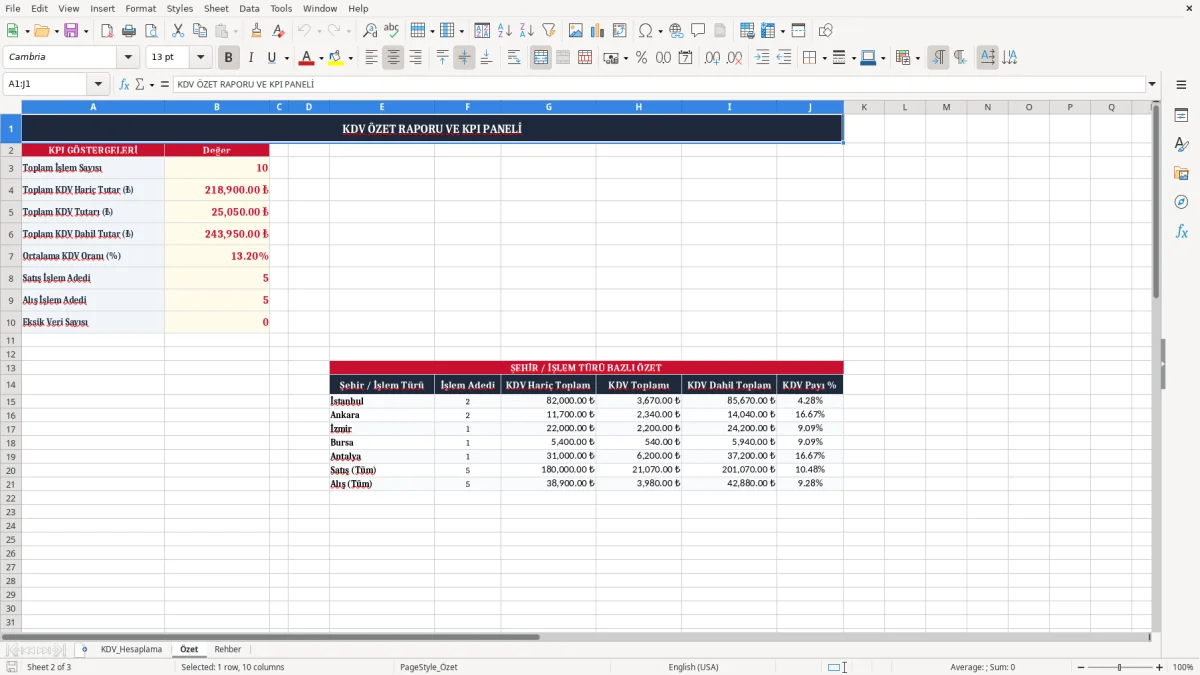Open Sidebar Functions fx panel
Image resolution: width=1200 pixels, height=675 pixels.
pos(1181,232)
